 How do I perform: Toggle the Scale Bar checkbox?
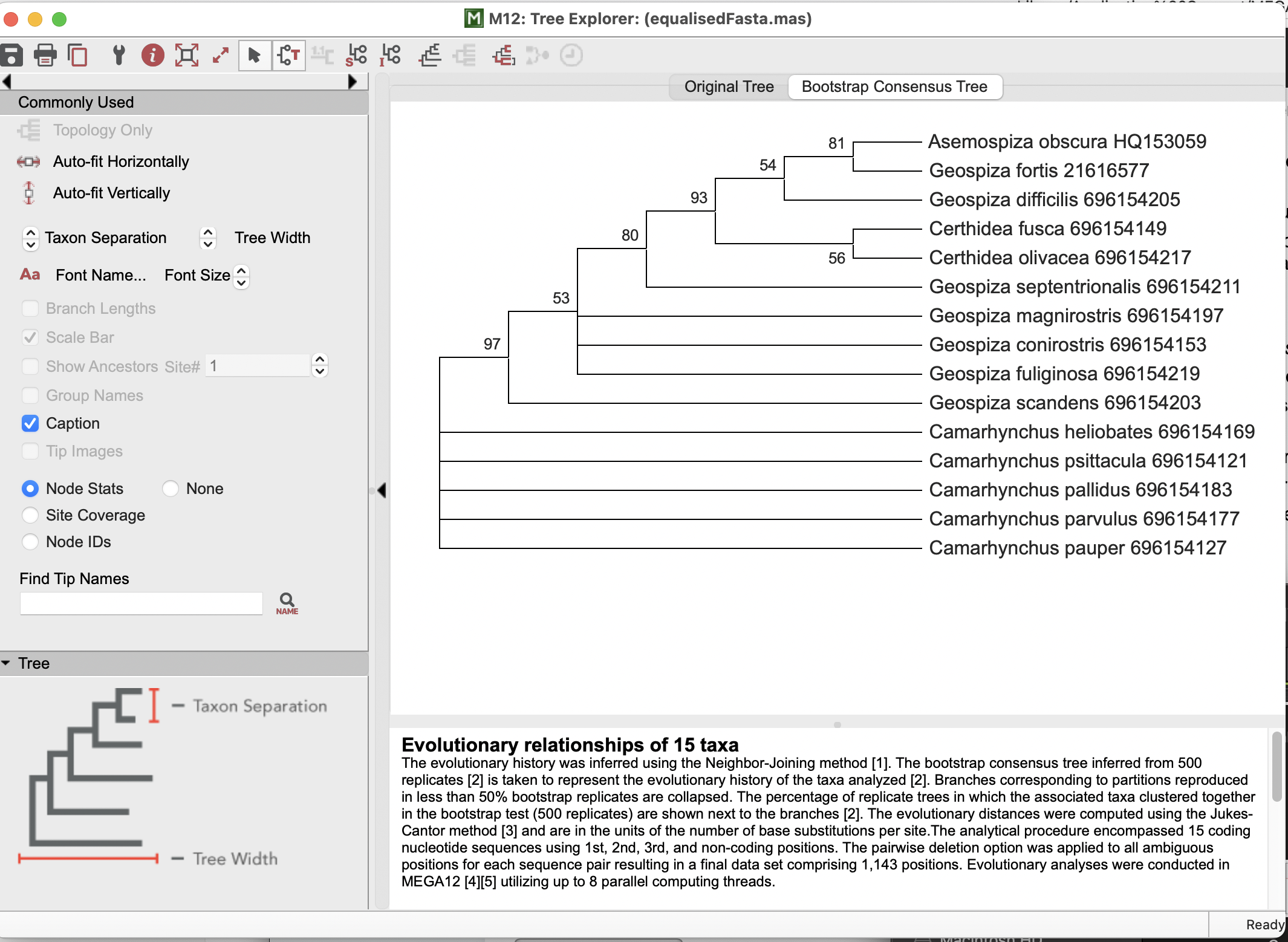pyautogui.click(x=30, y=337)
